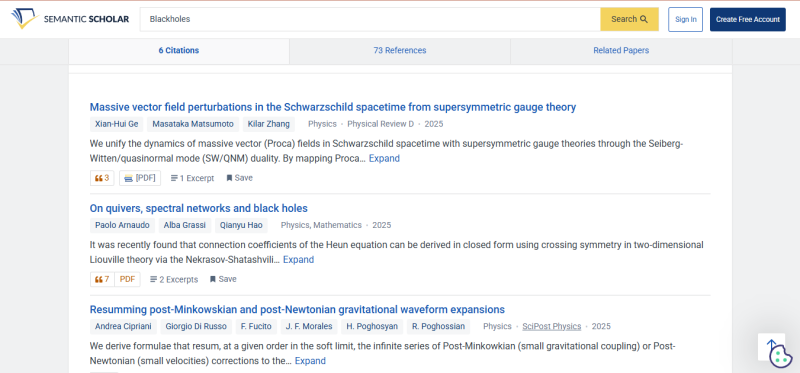Image resolution: width=800 pixels, height=373 pixels.
Task: Click the cookie settings icon
Action: tap(781, 356)
